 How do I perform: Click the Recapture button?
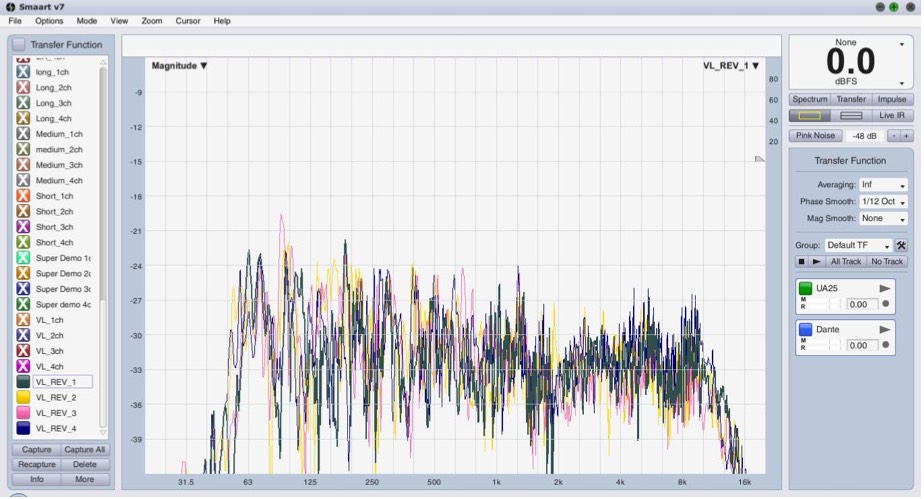point(37,464)
